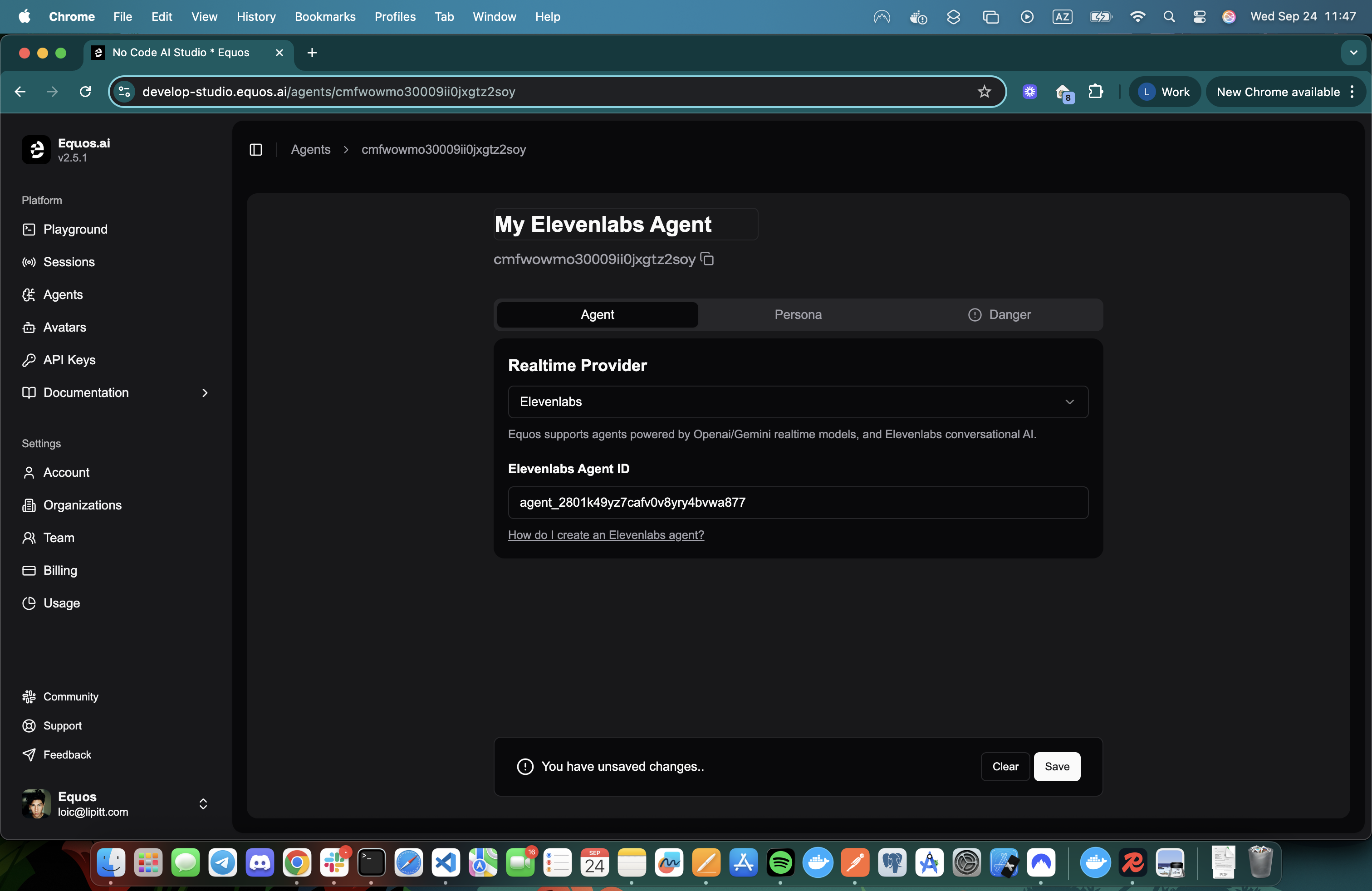
Task: Switch to the Danger tab
Action: tap(1000, 315)
